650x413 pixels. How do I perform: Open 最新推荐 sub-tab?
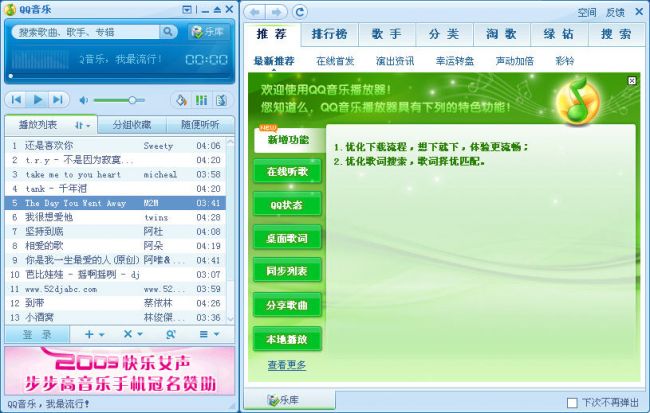click(x=274, y=61)
